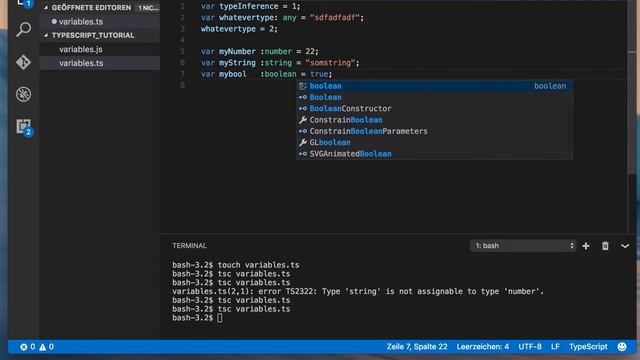Image resolution: width=640 pixels, height=360 pixels.
Task: Click 'myString' variable on line 6
Action: [237, 63]
